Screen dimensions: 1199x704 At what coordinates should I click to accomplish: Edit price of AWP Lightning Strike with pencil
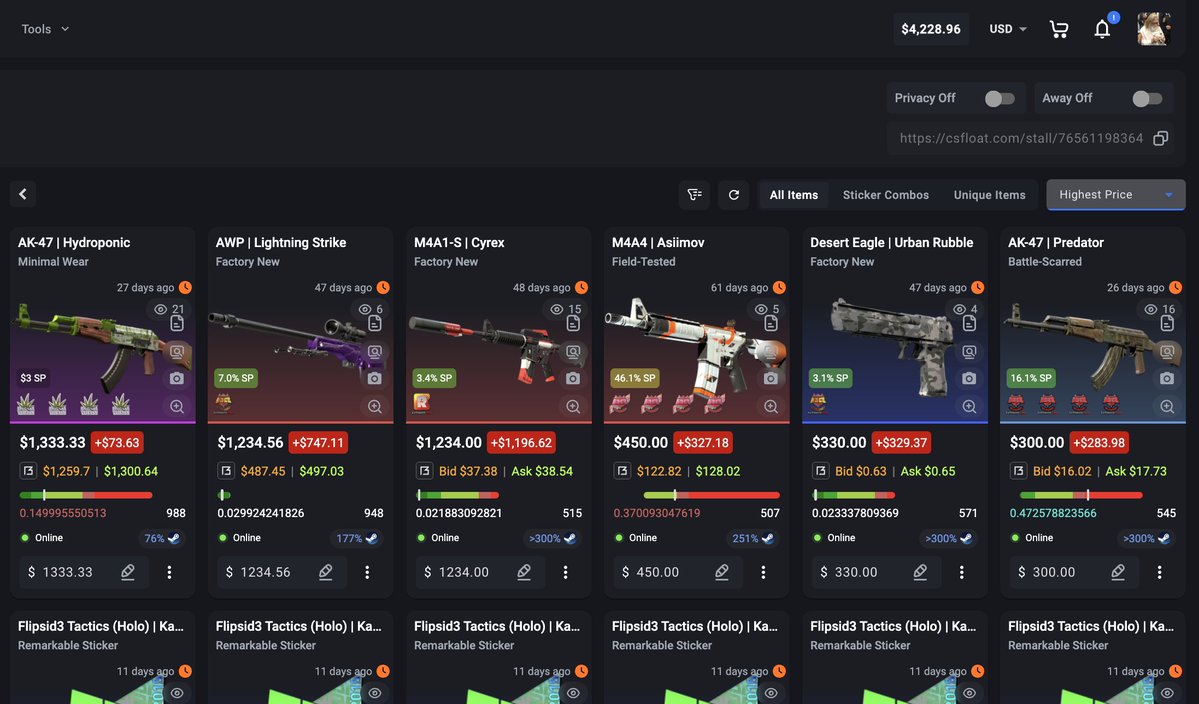(326, 572)
